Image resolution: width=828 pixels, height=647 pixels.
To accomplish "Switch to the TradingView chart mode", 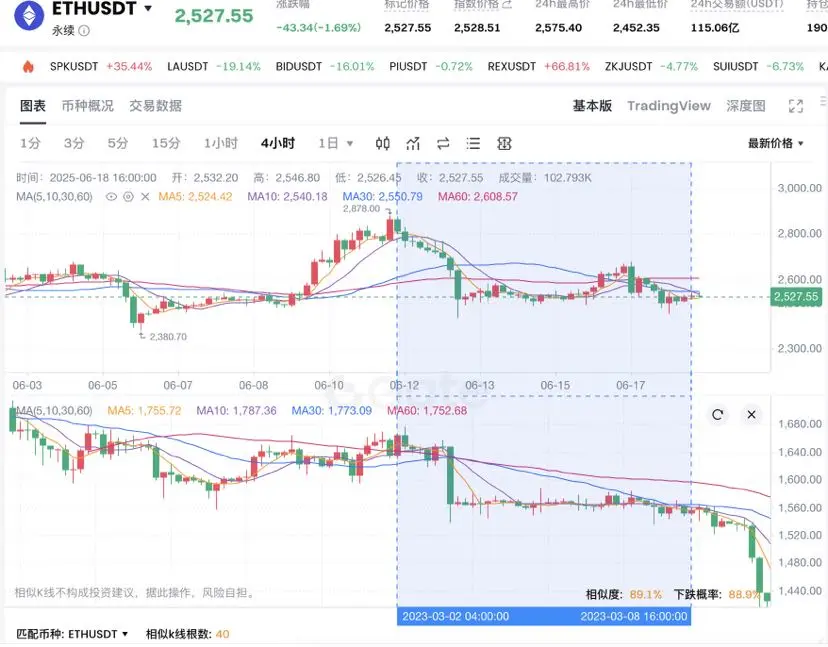I will pyautogui.click(x=669, y=106).
